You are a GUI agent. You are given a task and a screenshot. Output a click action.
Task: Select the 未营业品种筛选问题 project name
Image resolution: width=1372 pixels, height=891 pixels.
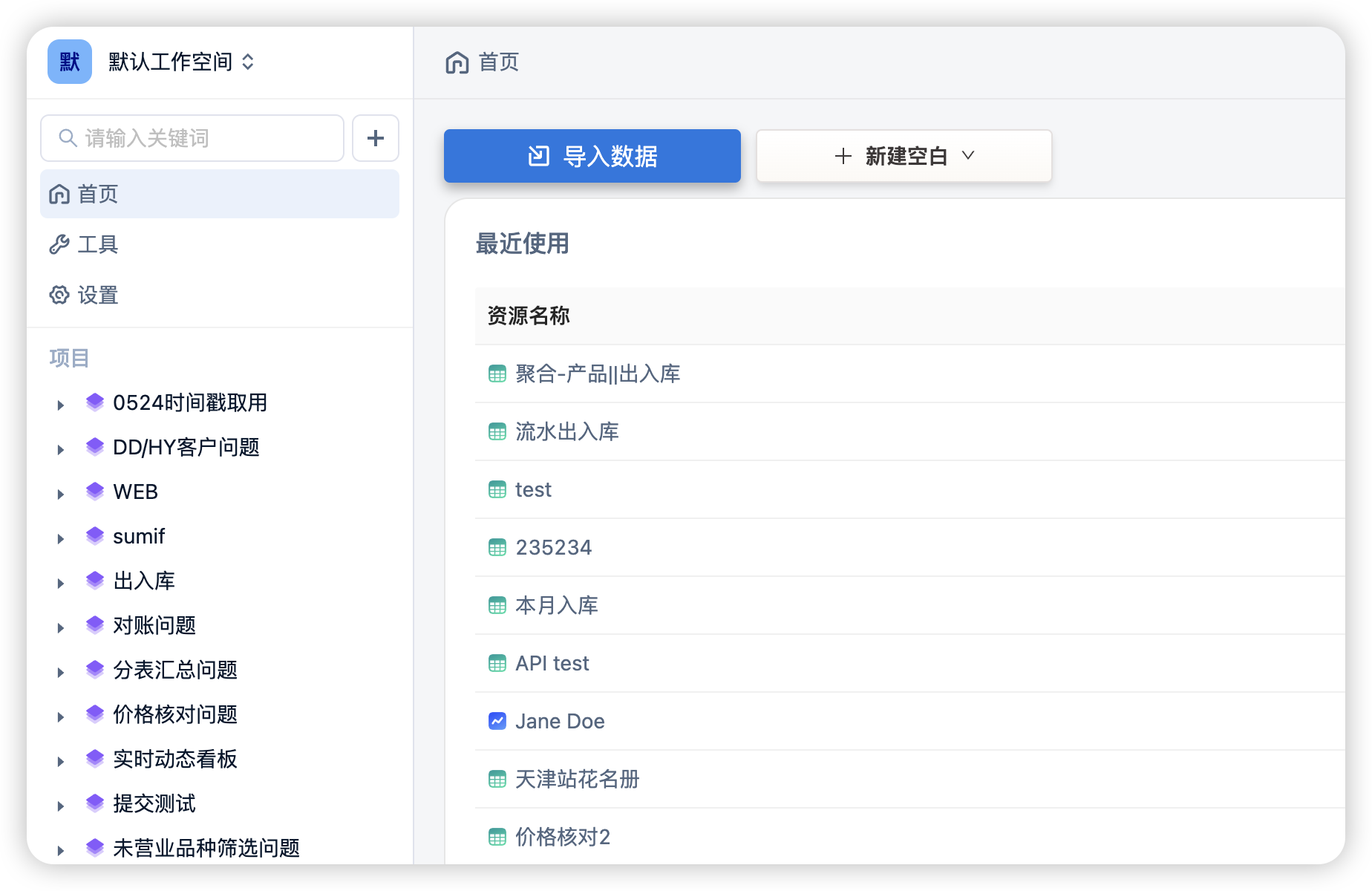pyautogui.click(x=206, y=848)
